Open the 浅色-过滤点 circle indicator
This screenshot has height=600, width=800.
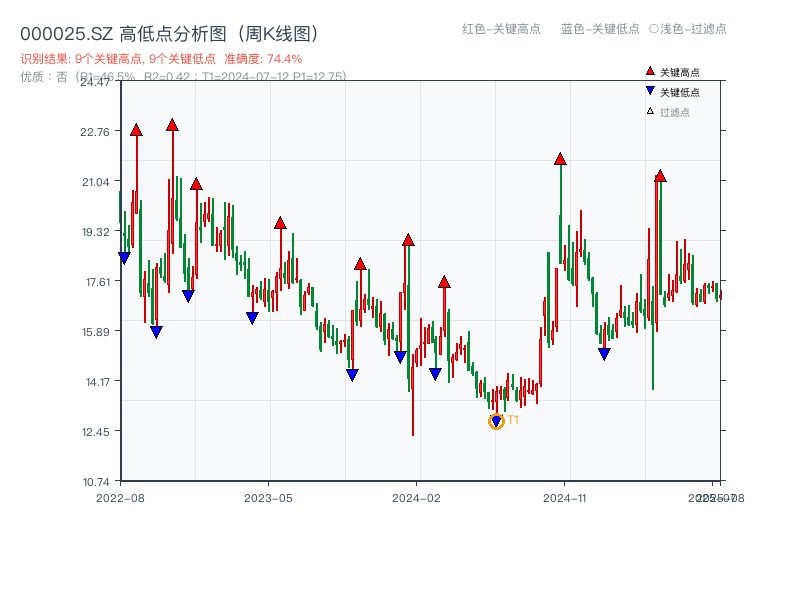tap(686, 30)
